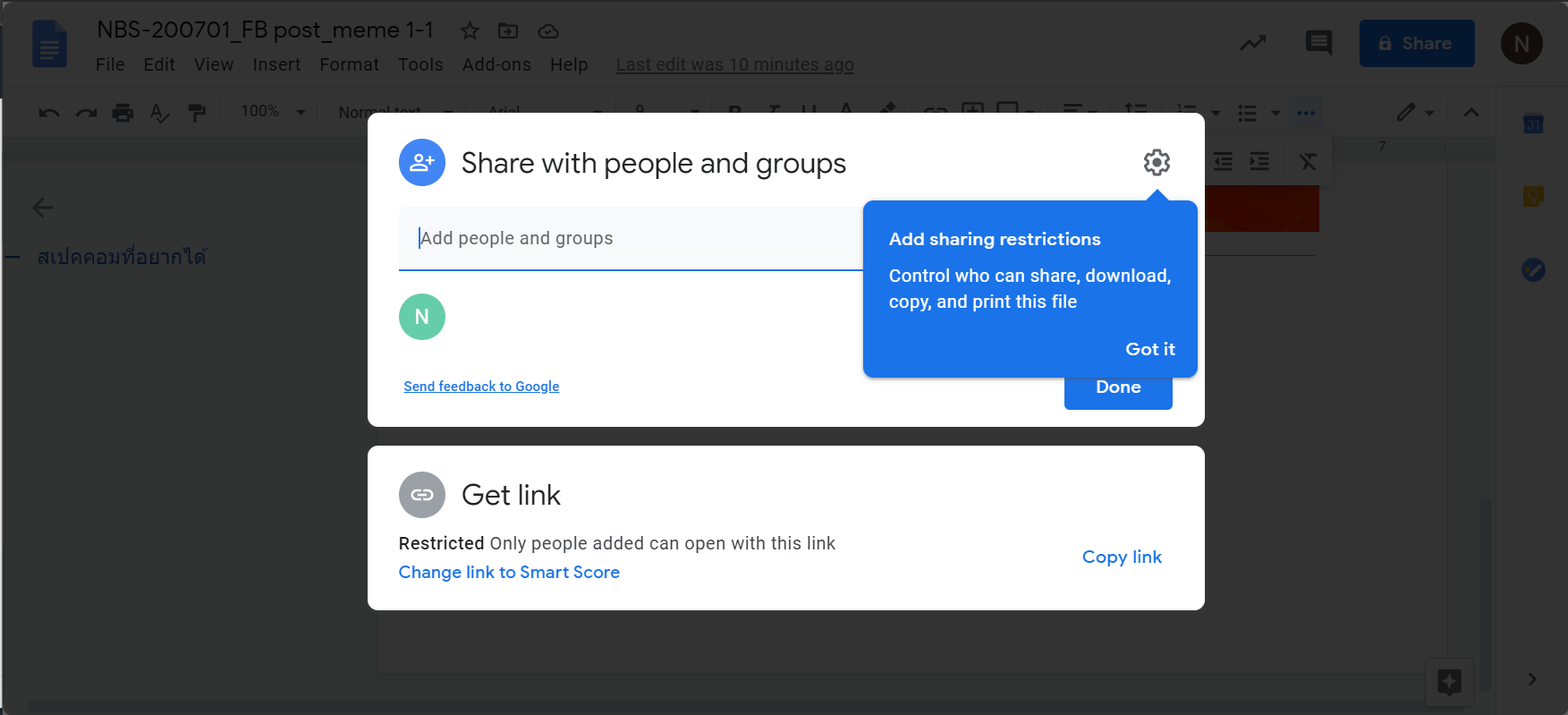Viewport: 1568px width, 715px height.
Task: Select the Paint format tool
Action: pos(197,112)
